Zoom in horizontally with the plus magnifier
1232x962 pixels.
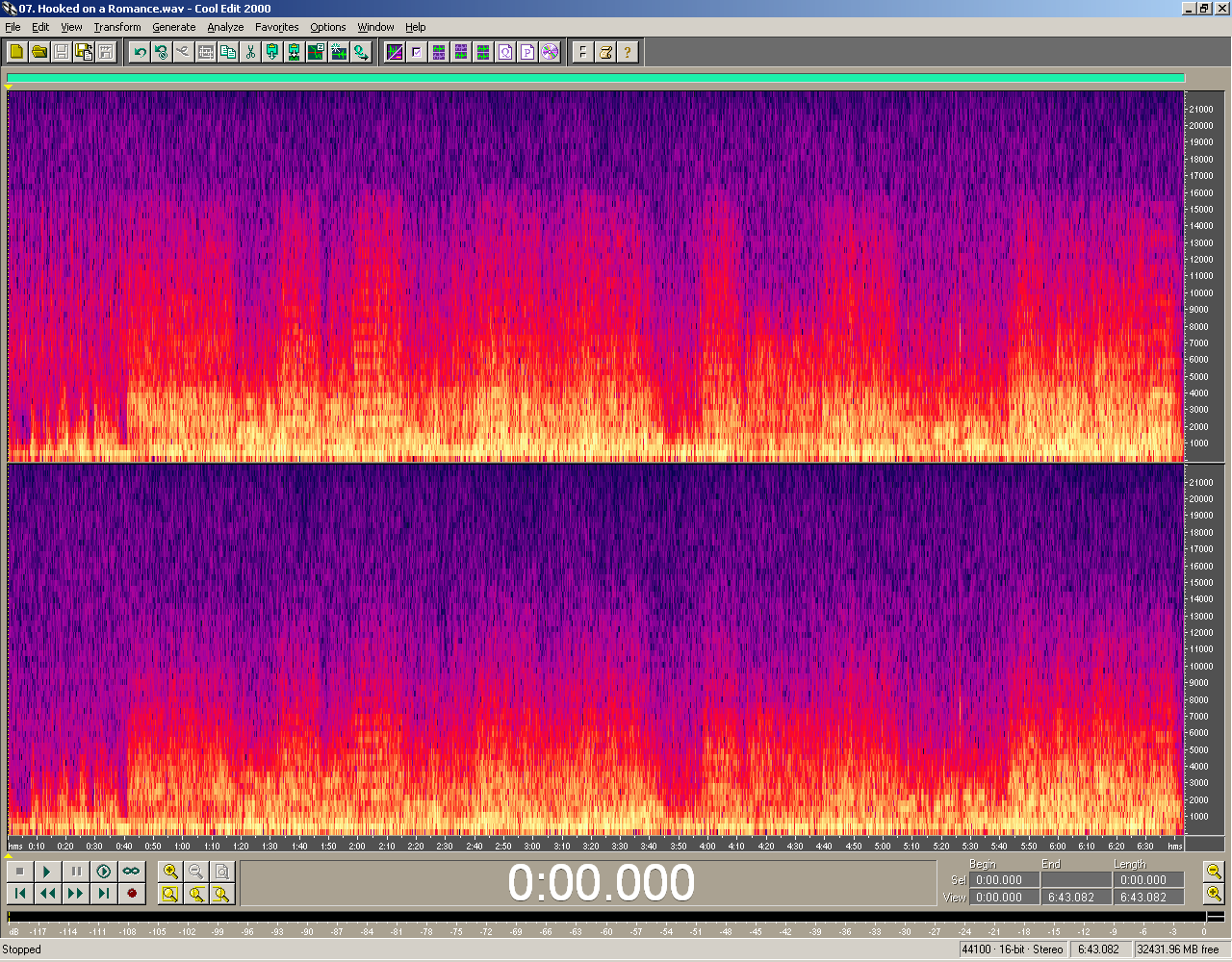(170, 872)
